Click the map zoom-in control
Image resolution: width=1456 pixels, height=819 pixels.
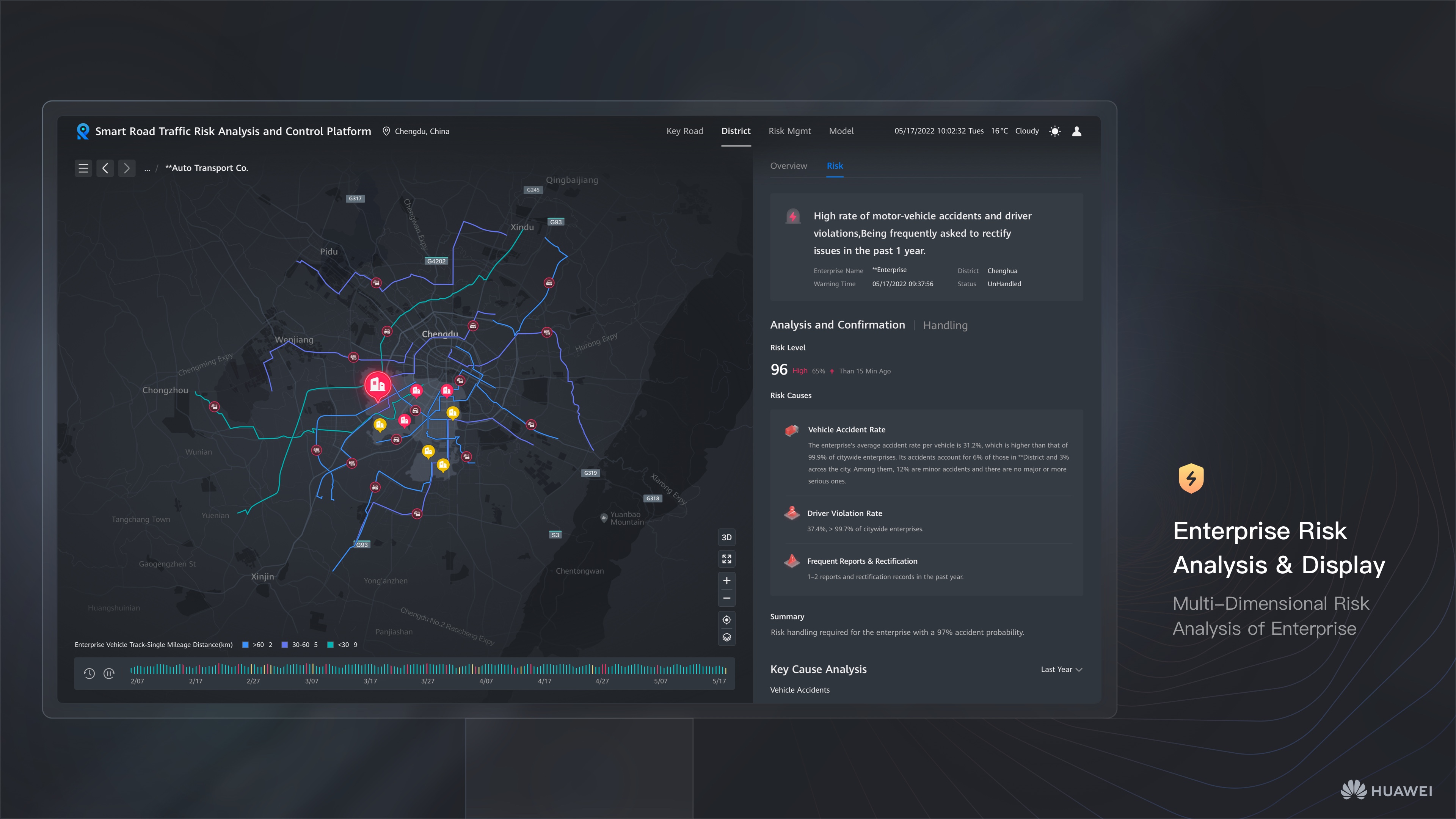tap(726, 580)
